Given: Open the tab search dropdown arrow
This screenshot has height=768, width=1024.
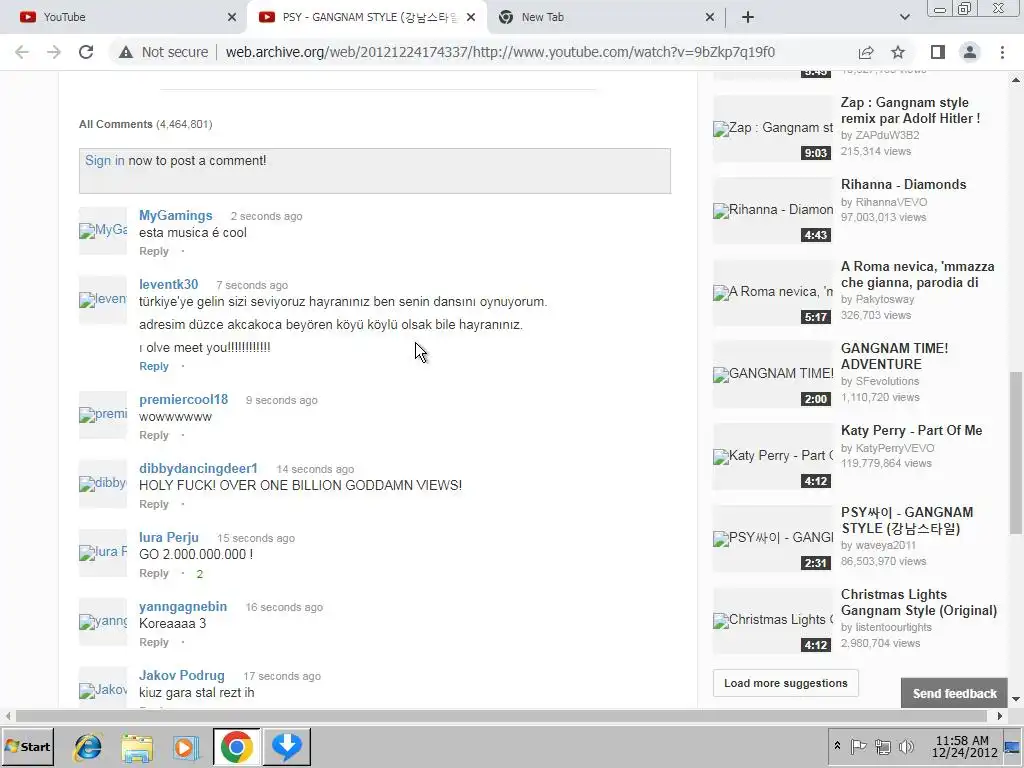Looking at the screenshot, I should [x=904, y=17].
